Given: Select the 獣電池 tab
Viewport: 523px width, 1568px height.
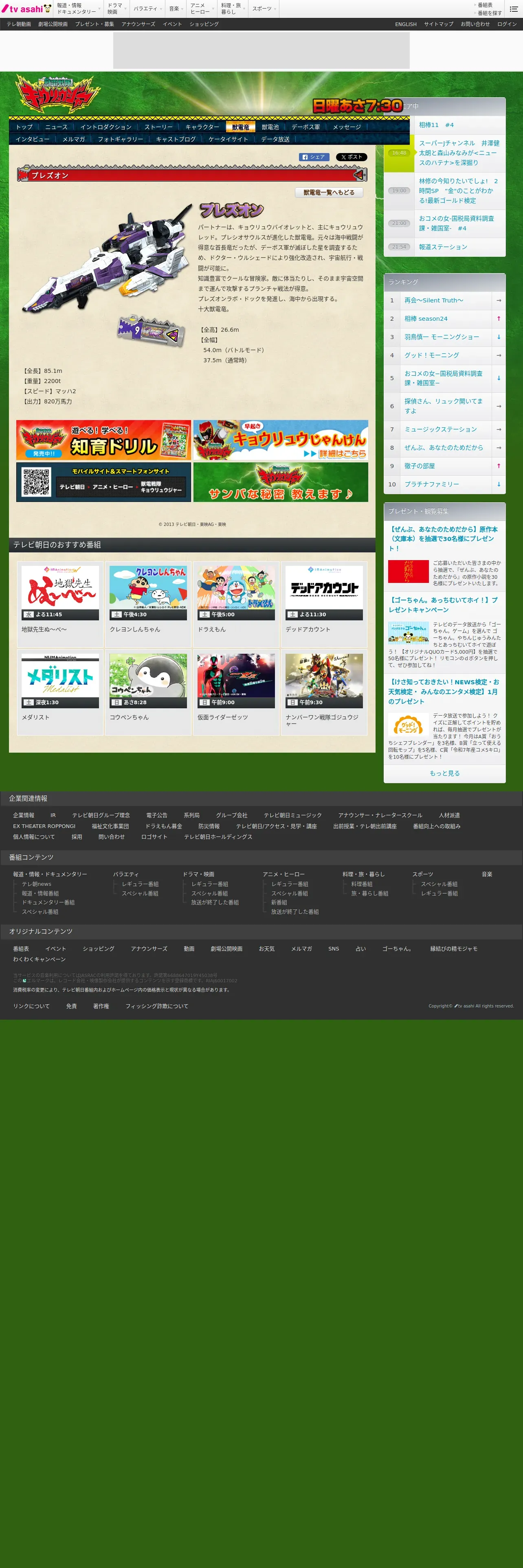Looking at the screenshot, I should tap(270, 127).
